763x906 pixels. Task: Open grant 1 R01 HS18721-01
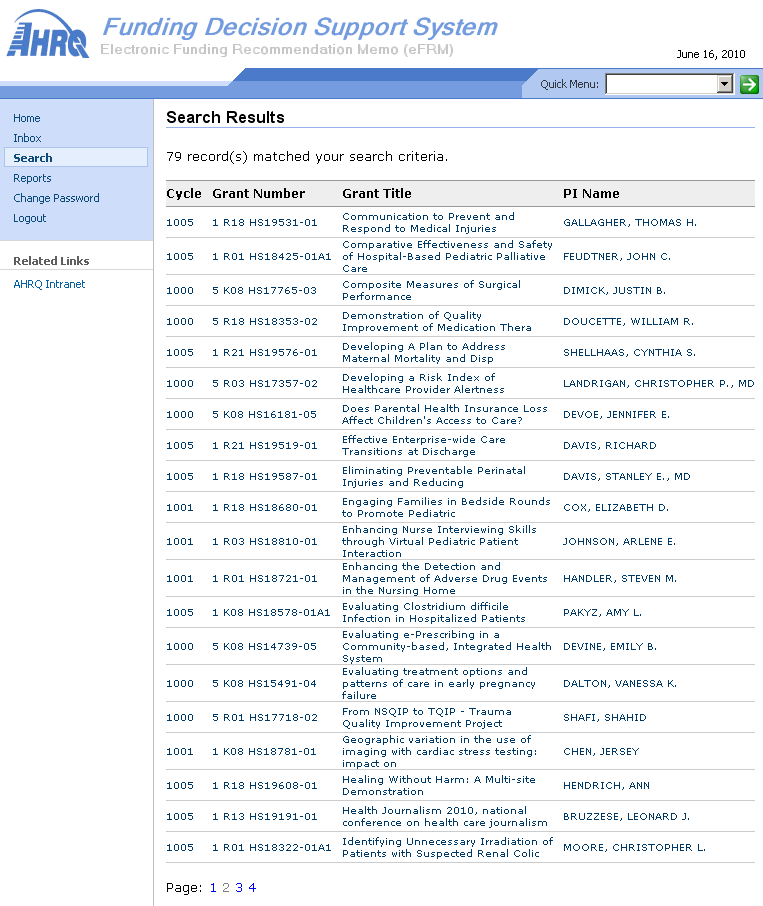click(x=265, y=579)
